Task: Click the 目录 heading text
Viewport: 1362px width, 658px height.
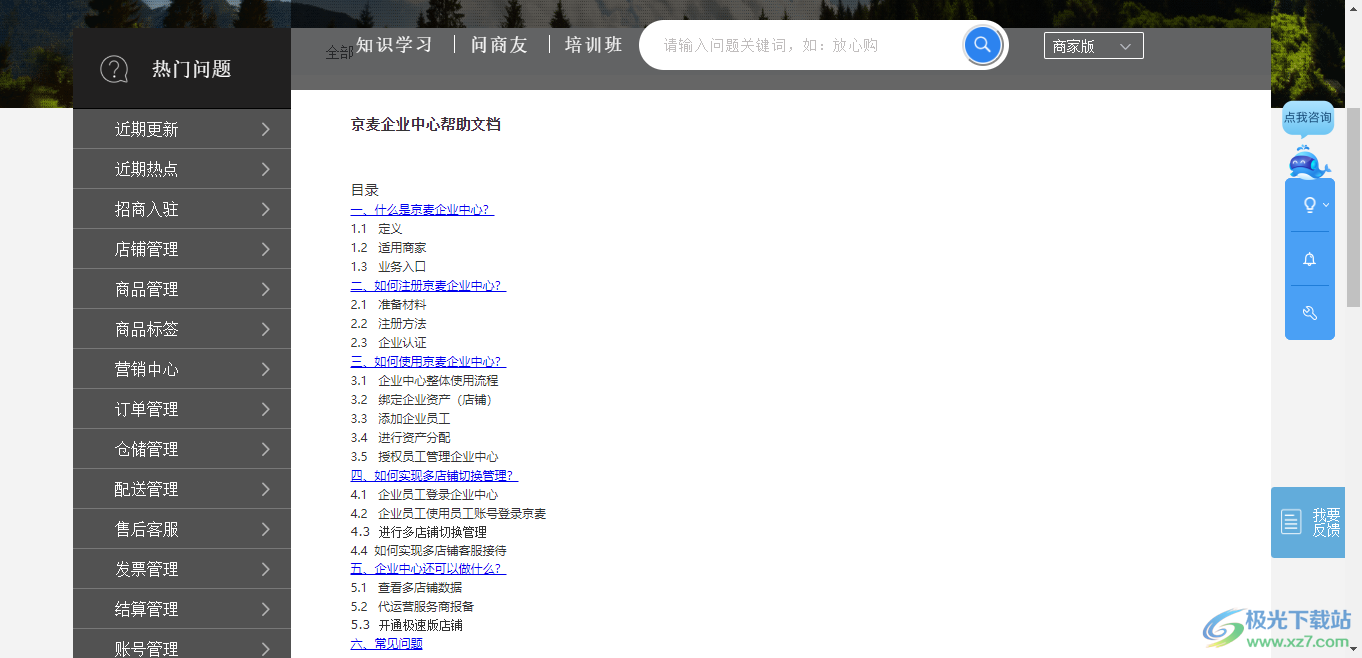Action: pos(365,190)
